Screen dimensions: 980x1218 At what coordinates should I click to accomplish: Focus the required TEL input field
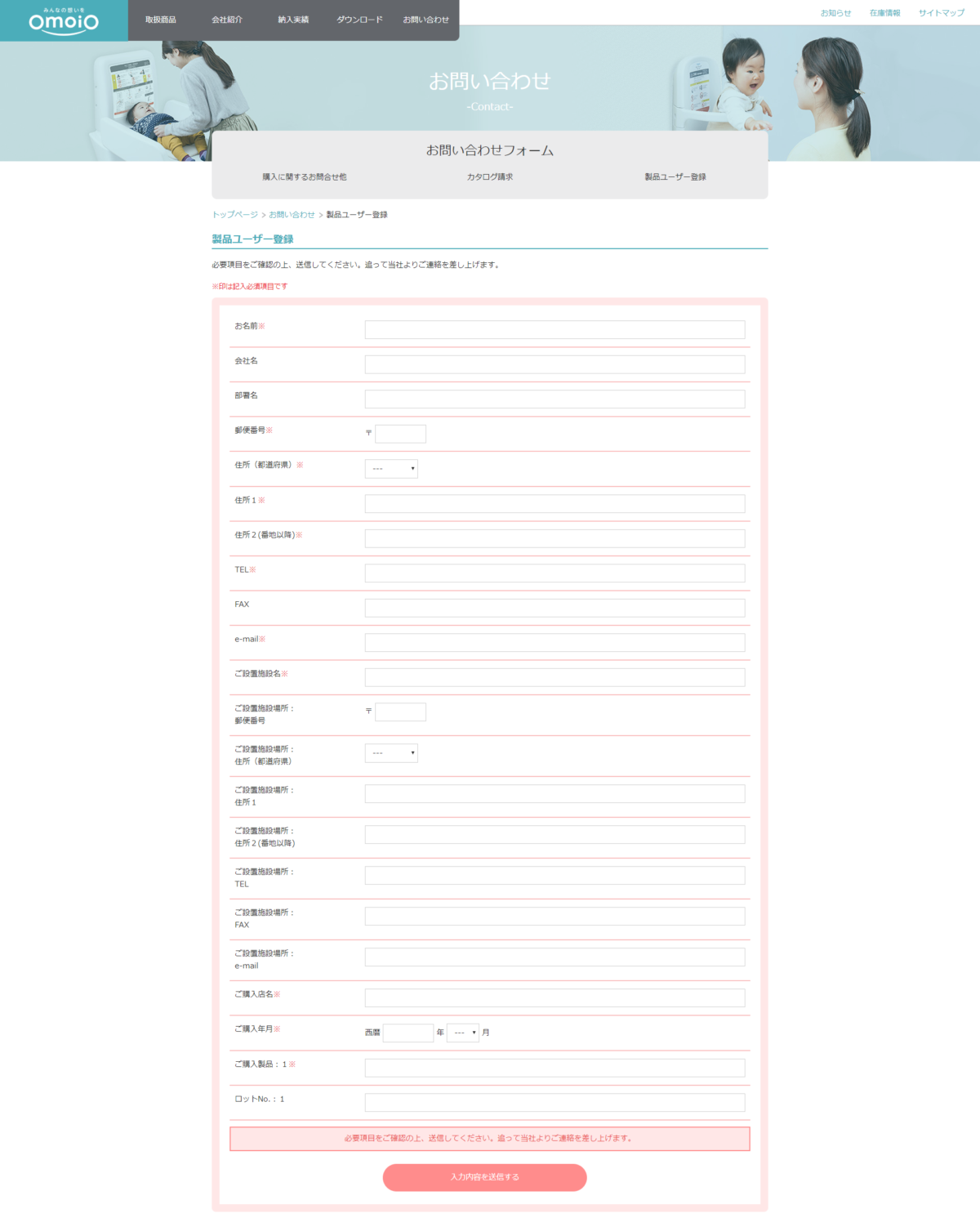[x=555, y=573]
